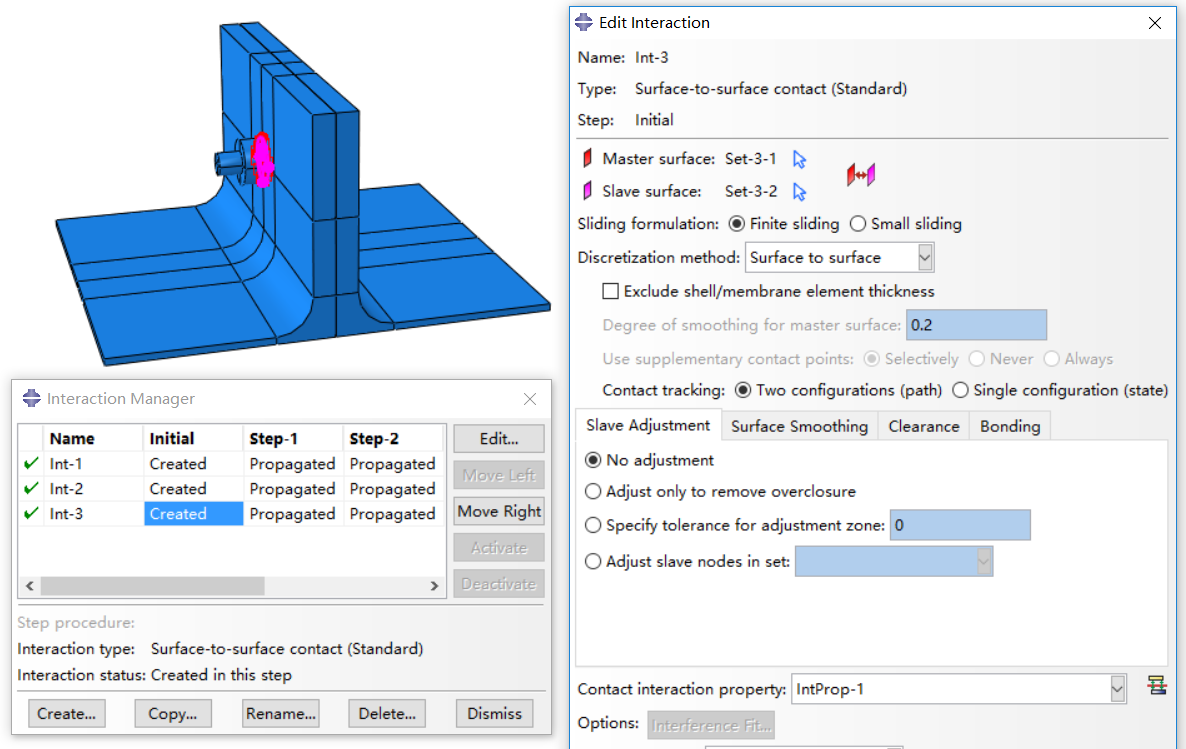1186x749 pixels.
Task: Click the Initial column header
Action: pyautogui.click(x=194, y=439)
